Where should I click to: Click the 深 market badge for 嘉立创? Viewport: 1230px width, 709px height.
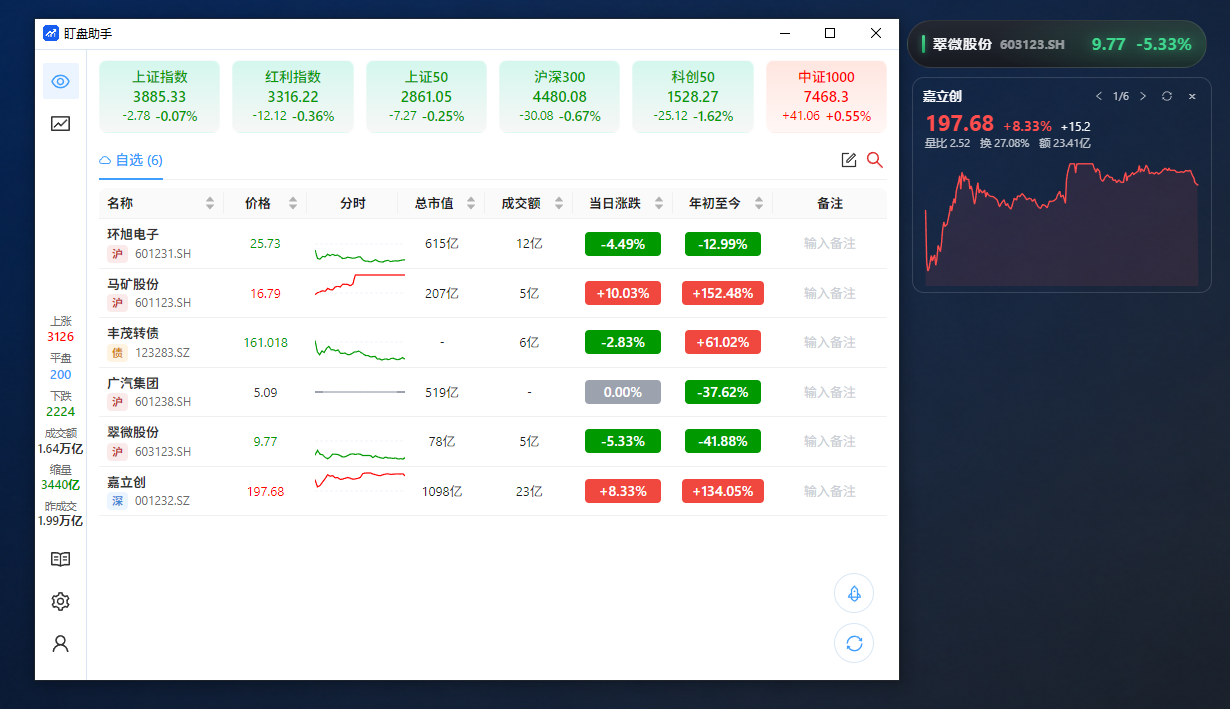[x=118, y=501]
